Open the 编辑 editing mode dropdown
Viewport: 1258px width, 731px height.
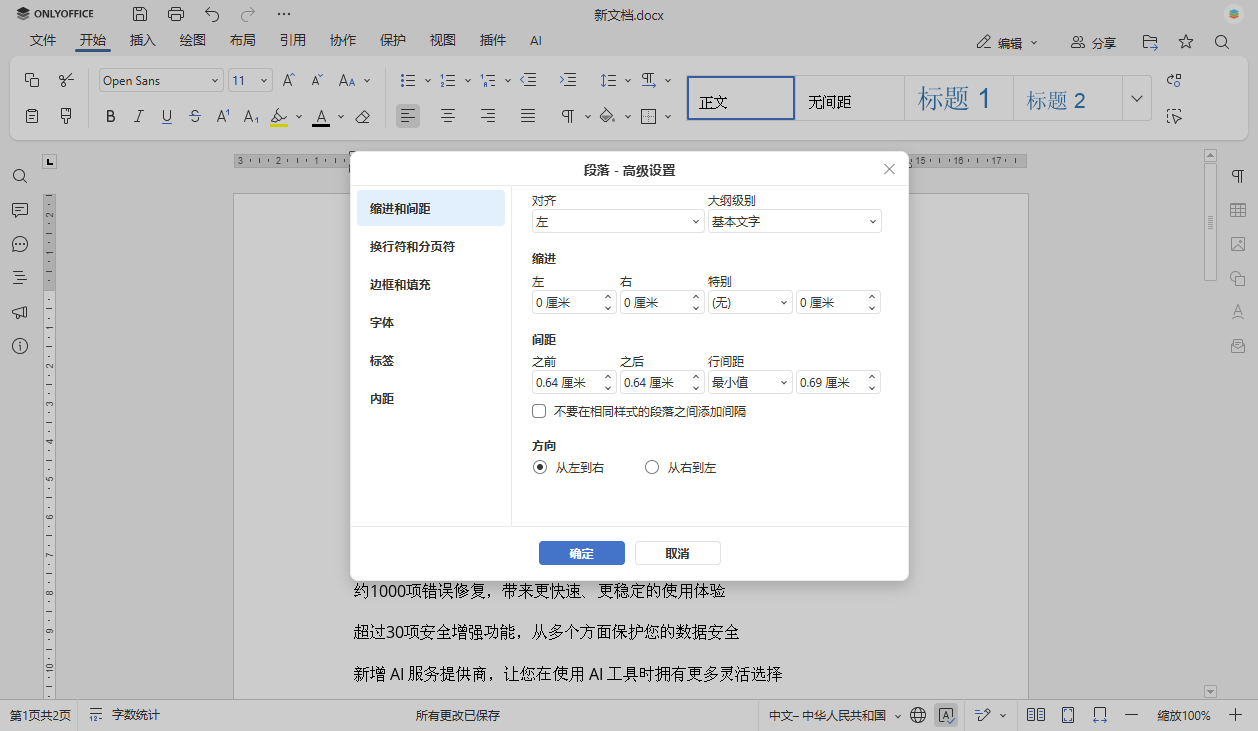[x=1008, y=43]
